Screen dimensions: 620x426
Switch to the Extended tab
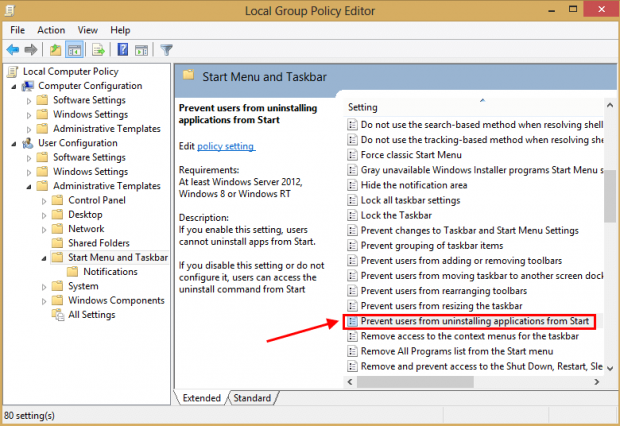coord(202,398)
